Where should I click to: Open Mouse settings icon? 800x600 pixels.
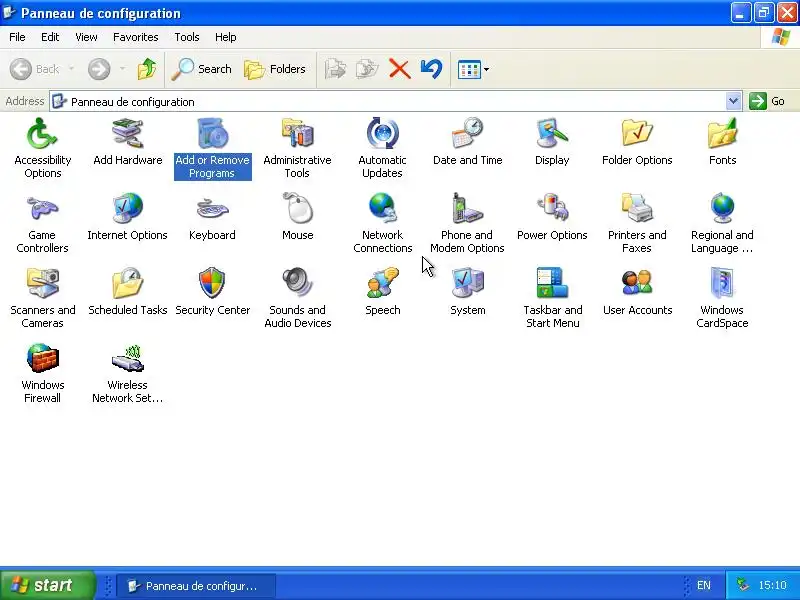[297, 217]
